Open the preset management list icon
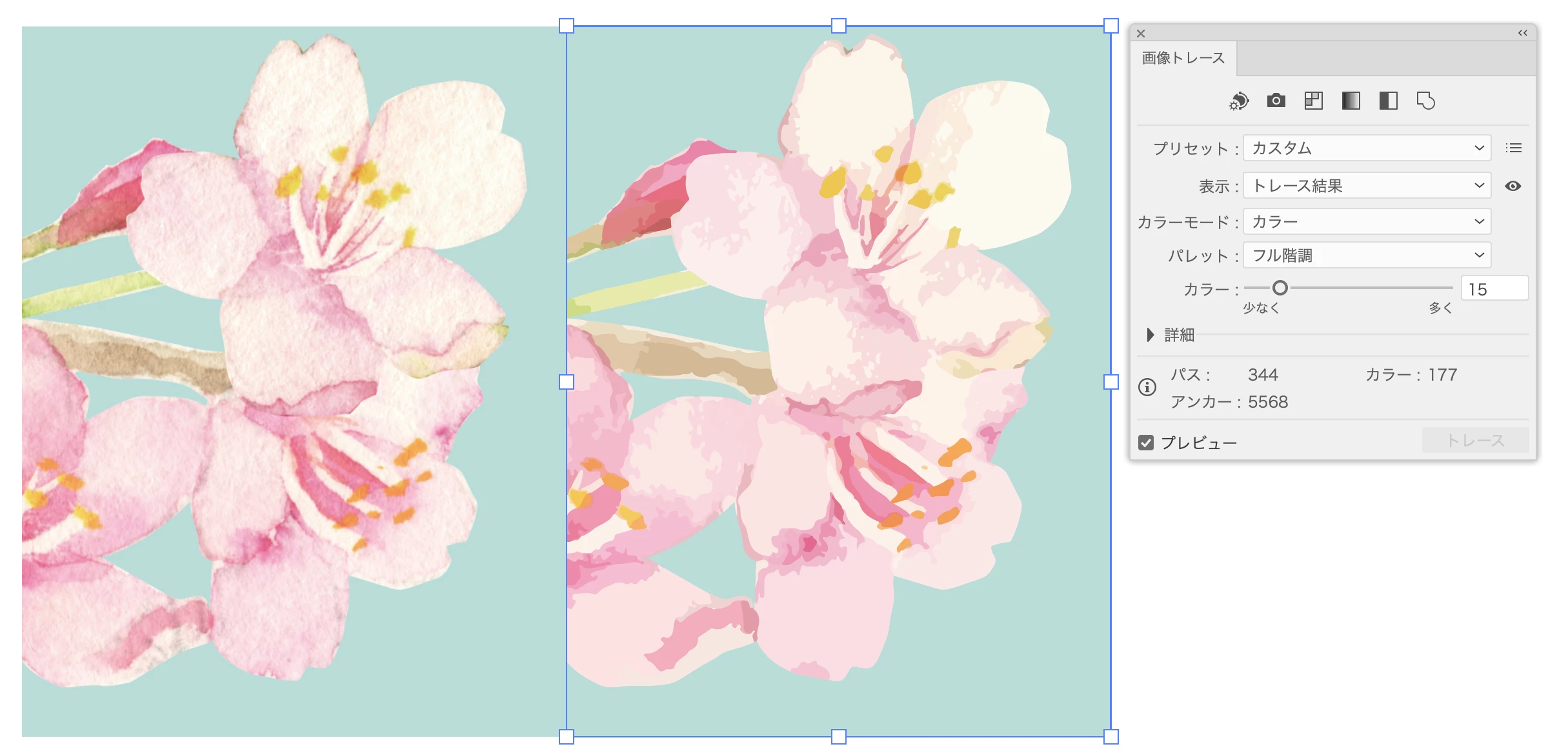Screen dimensions: 1568x751 click(1513, 148)
